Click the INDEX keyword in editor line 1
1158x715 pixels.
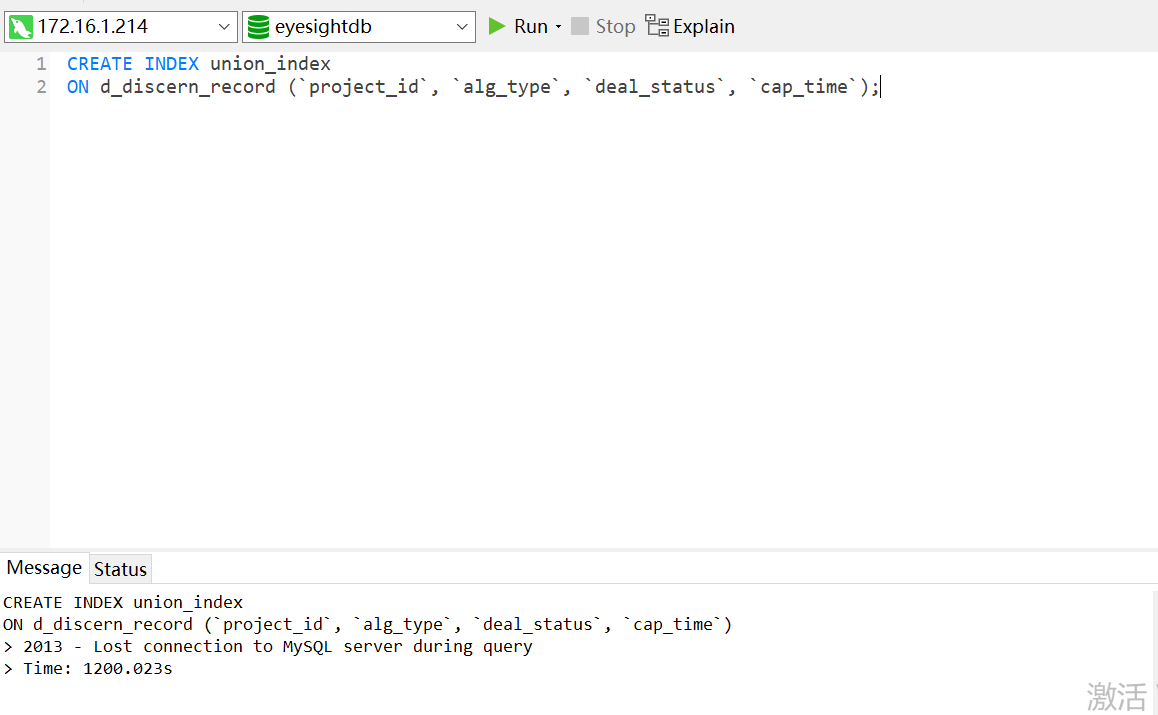point(171,64)
